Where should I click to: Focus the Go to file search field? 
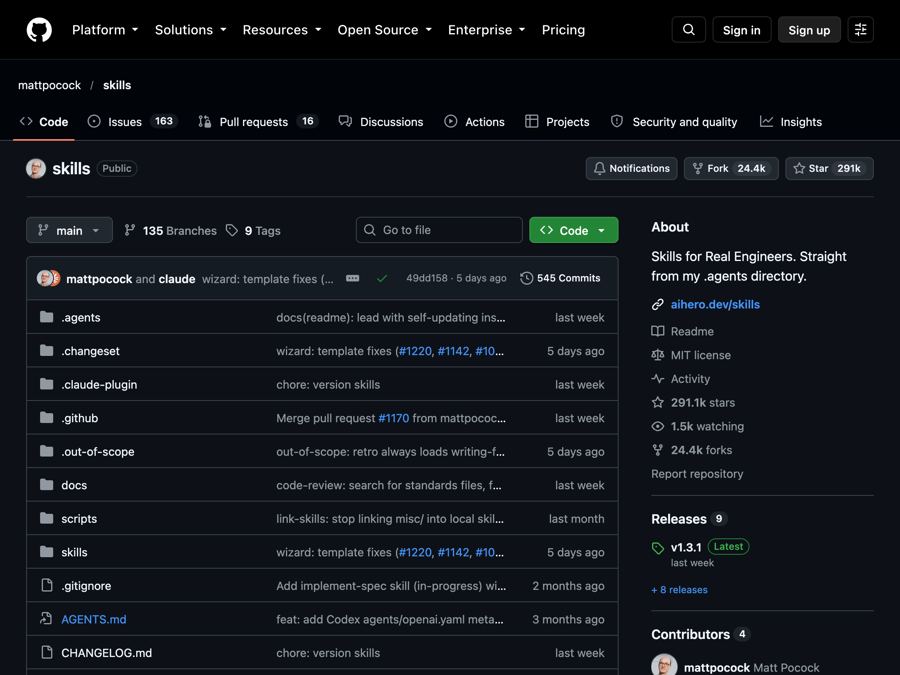pos(439,230)
